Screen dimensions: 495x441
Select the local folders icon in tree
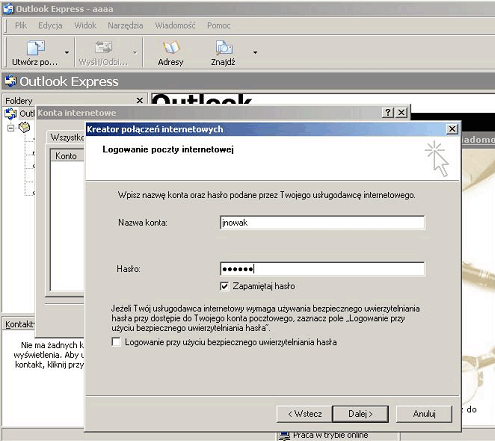pos(24,127)
